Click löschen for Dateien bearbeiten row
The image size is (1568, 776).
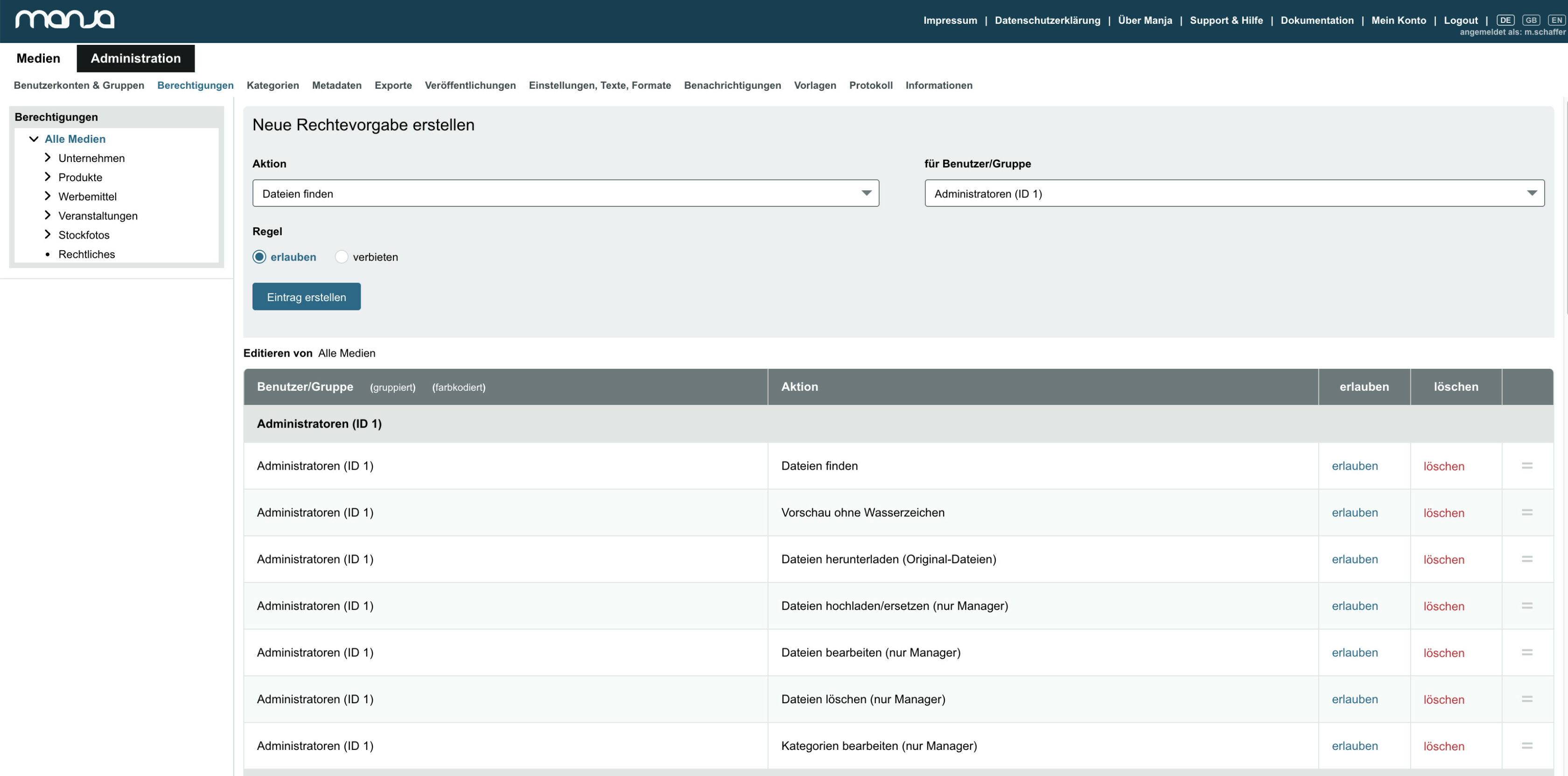1443,652
